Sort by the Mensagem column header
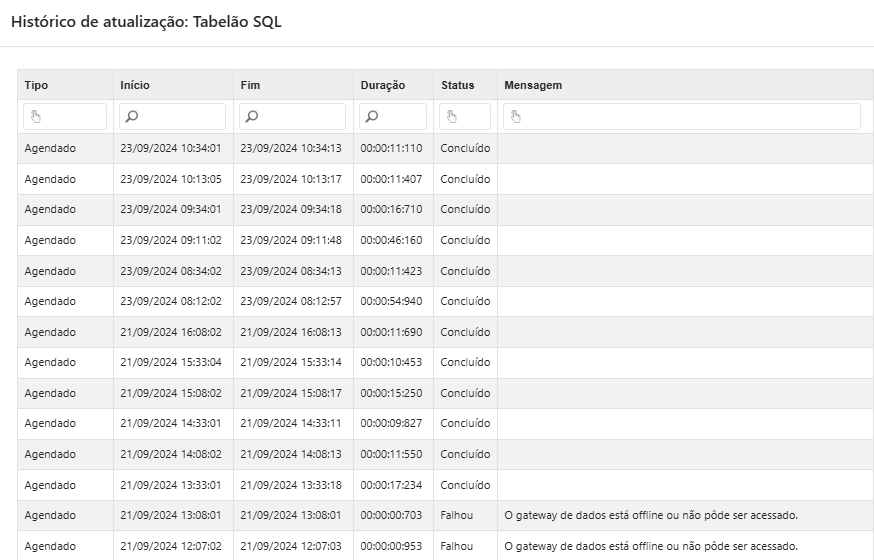Screen dimensions: 874x560 pyautogui.click(x=533, y=85)
